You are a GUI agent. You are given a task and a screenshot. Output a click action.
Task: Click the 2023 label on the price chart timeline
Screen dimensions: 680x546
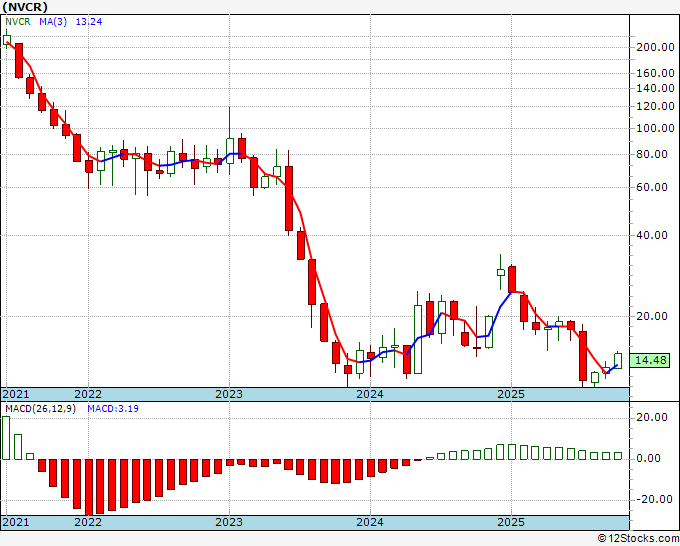click(x=229, y=394)
